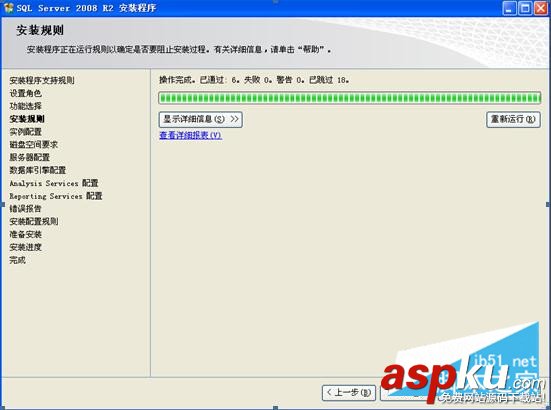The image size is (551, 410).
Task: Select 安装配置规则 step in sidebar
Action: click(x=33, y=221)
